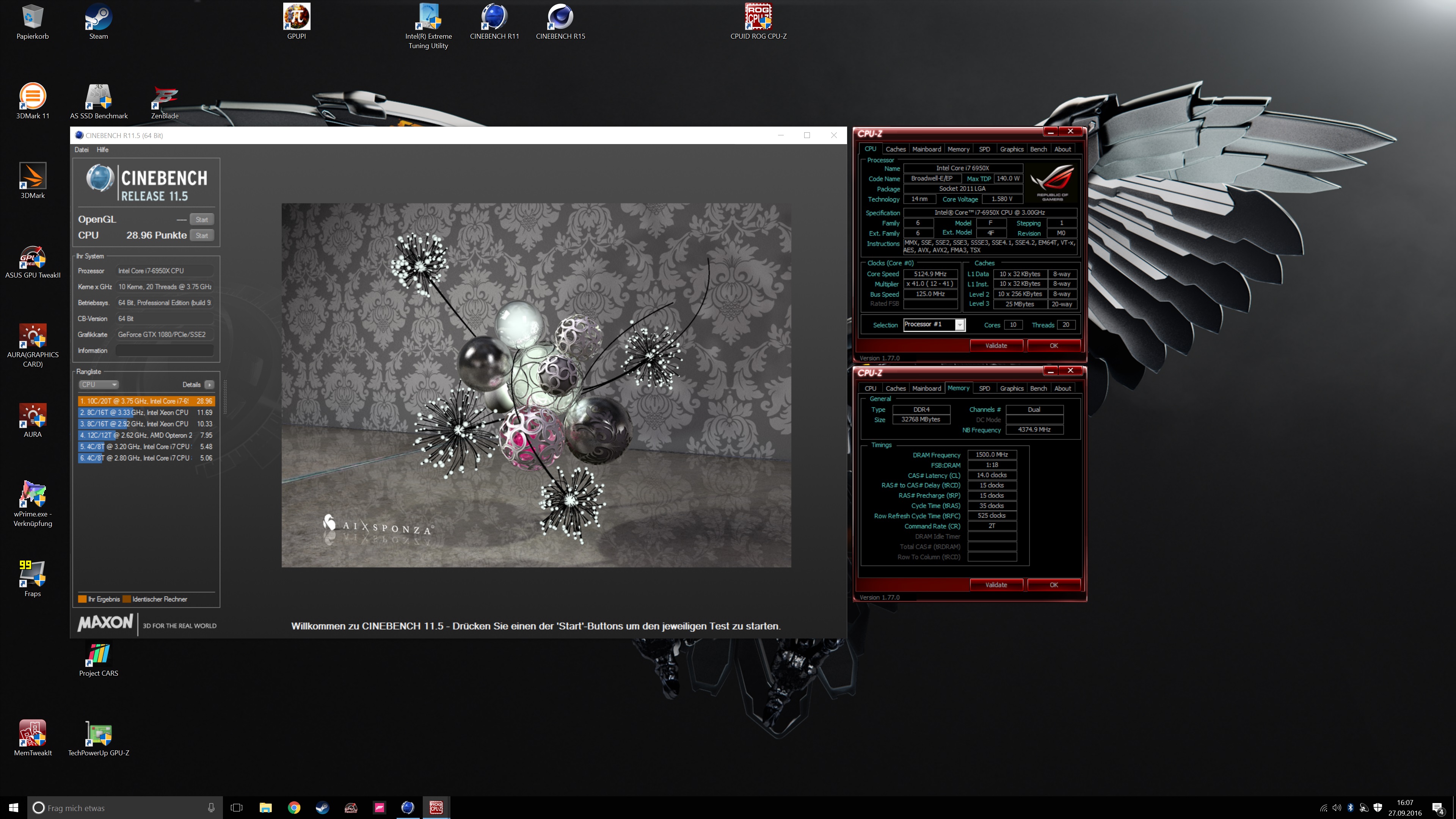The height and width of the screenshot is (819, 1456).
Task: Switch to Mainboard tab in upper CPU-Z
Action: click(926, 149)
